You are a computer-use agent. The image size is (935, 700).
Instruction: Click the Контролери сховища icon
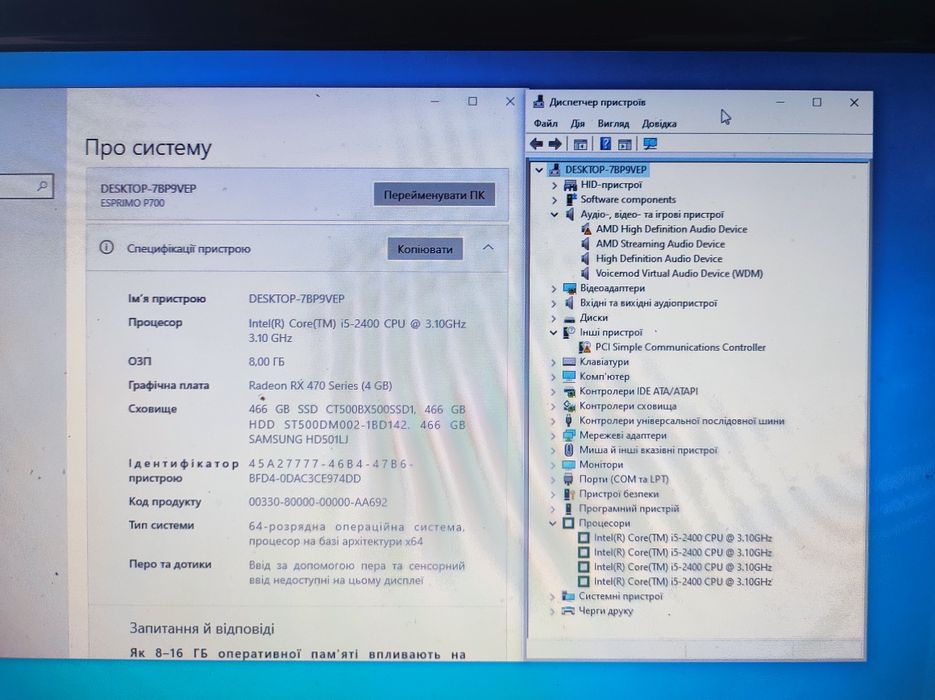click(569, 406)
